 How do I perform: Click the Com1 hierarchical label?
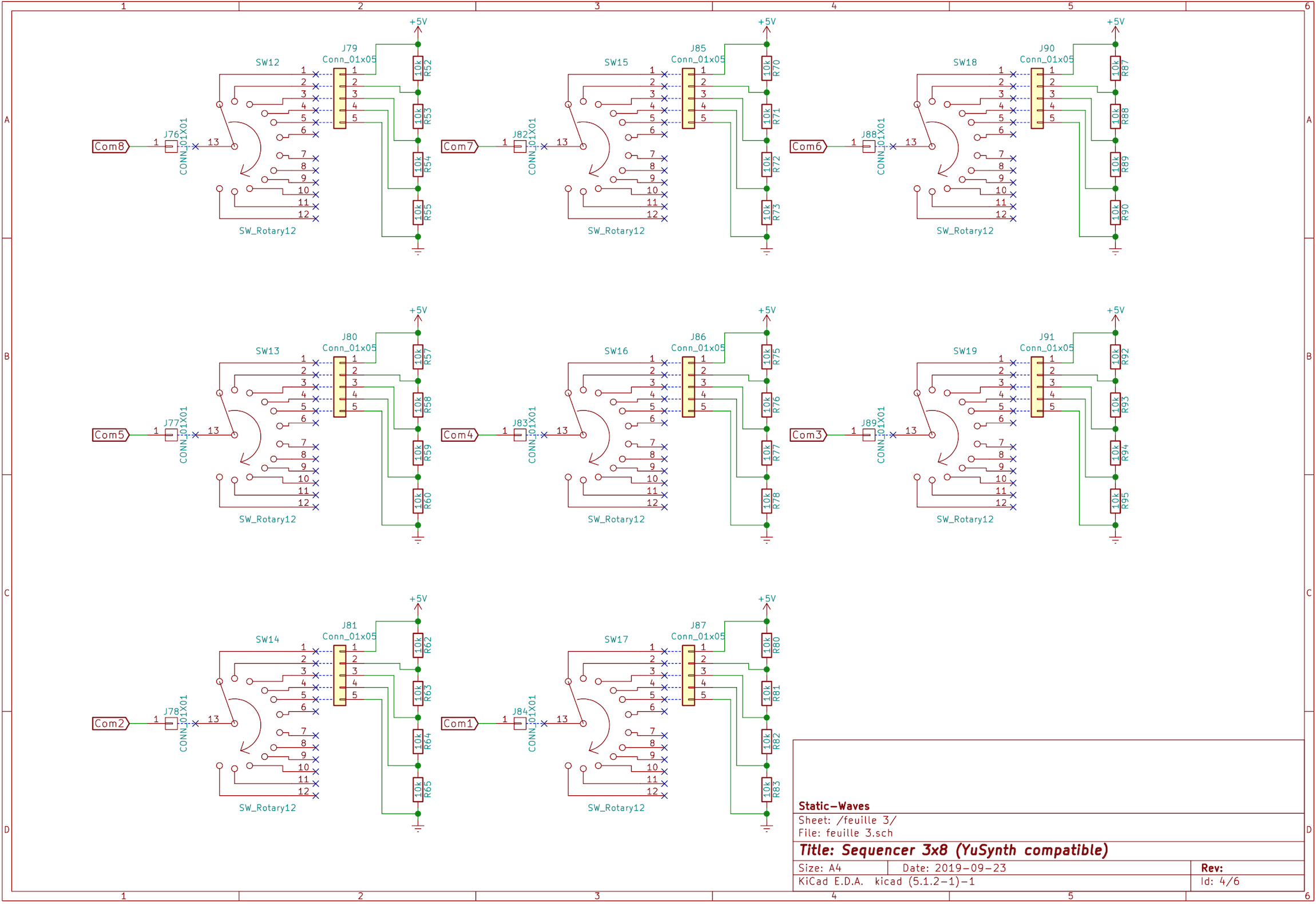pos(459,724)
